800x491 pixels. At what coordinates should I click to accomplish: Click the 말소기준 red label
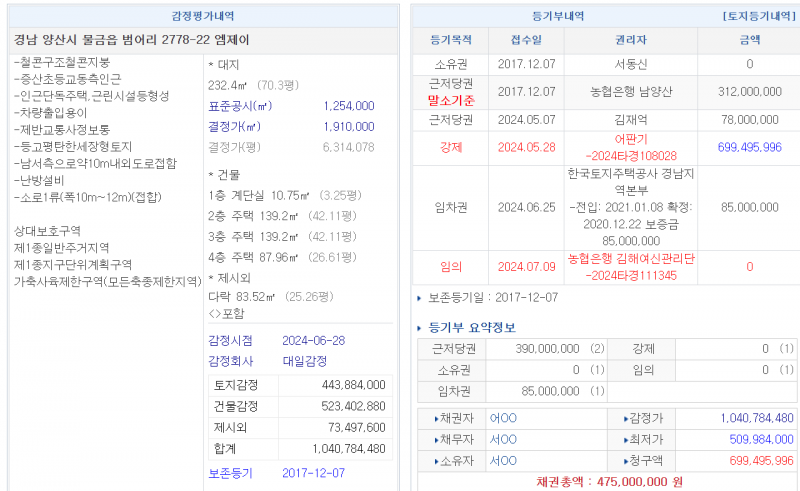click(x=451, y=101)
